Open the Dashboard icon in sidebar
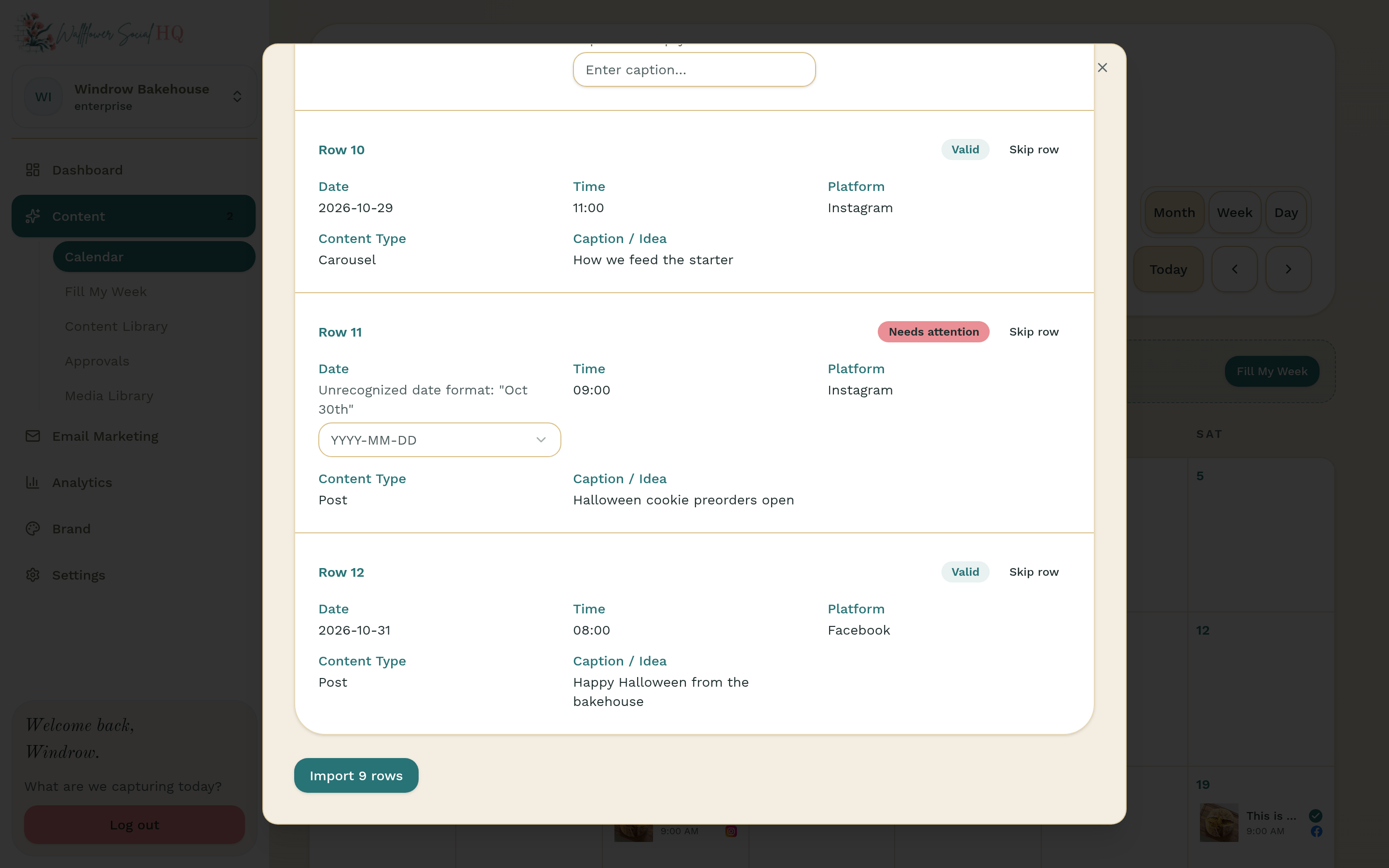This screenshot has height=868, width=1389. (x=33, y=170)
